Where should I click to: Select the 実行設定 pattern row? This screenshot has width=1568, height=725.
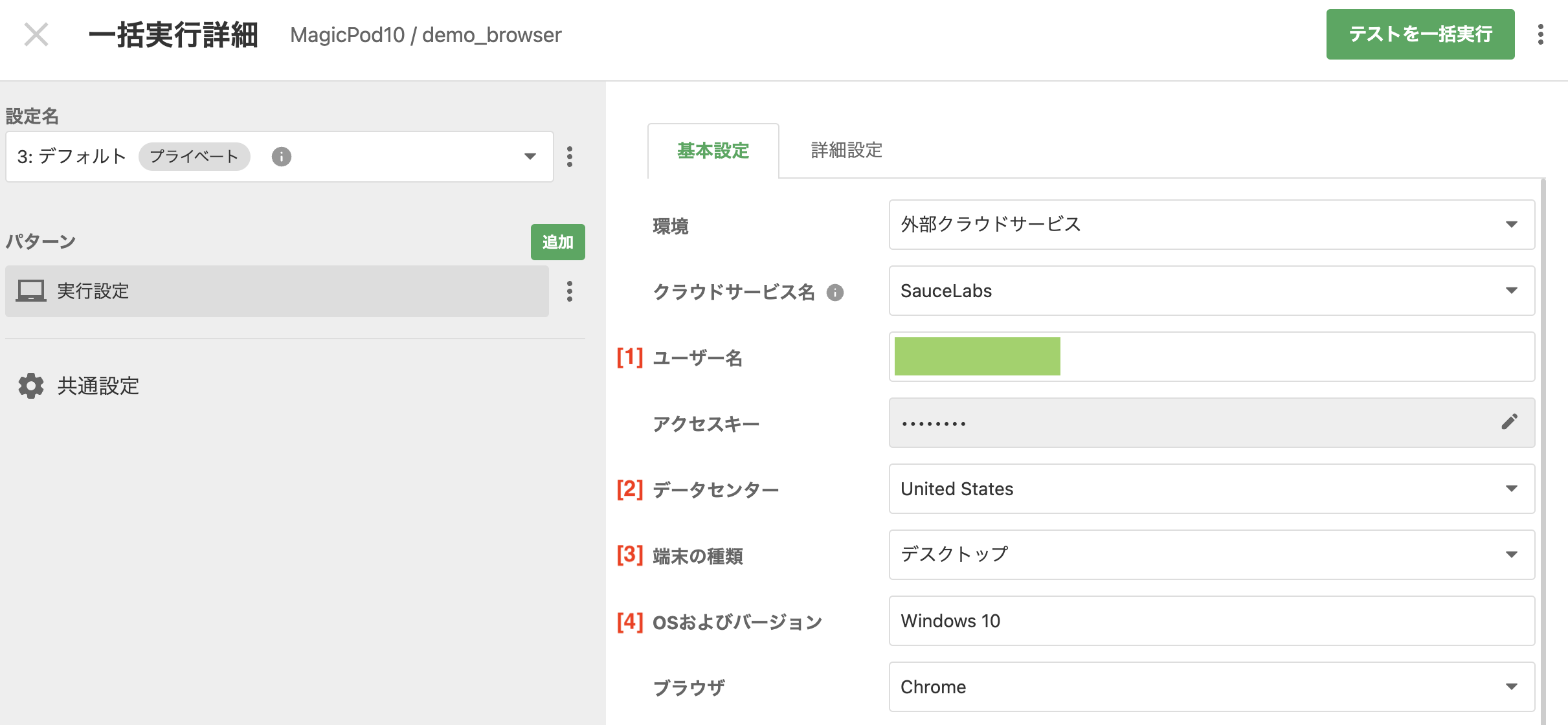click(277, 291)
